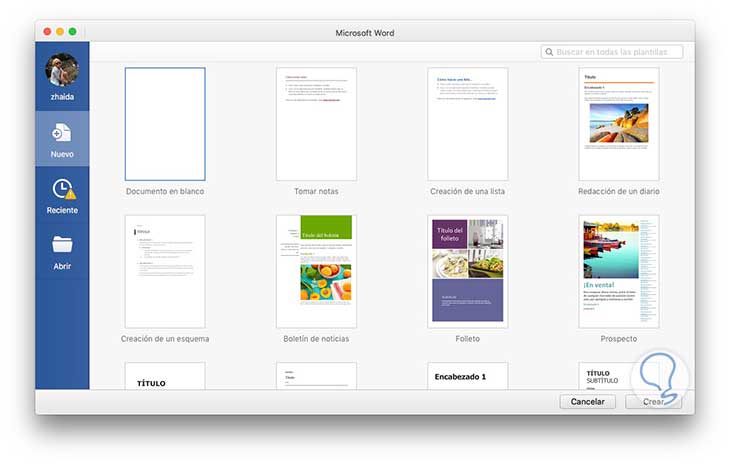730x465 pixels.
Task: Search in the 'Buscar en todas las plantillas' field
Action: [612, 52]
